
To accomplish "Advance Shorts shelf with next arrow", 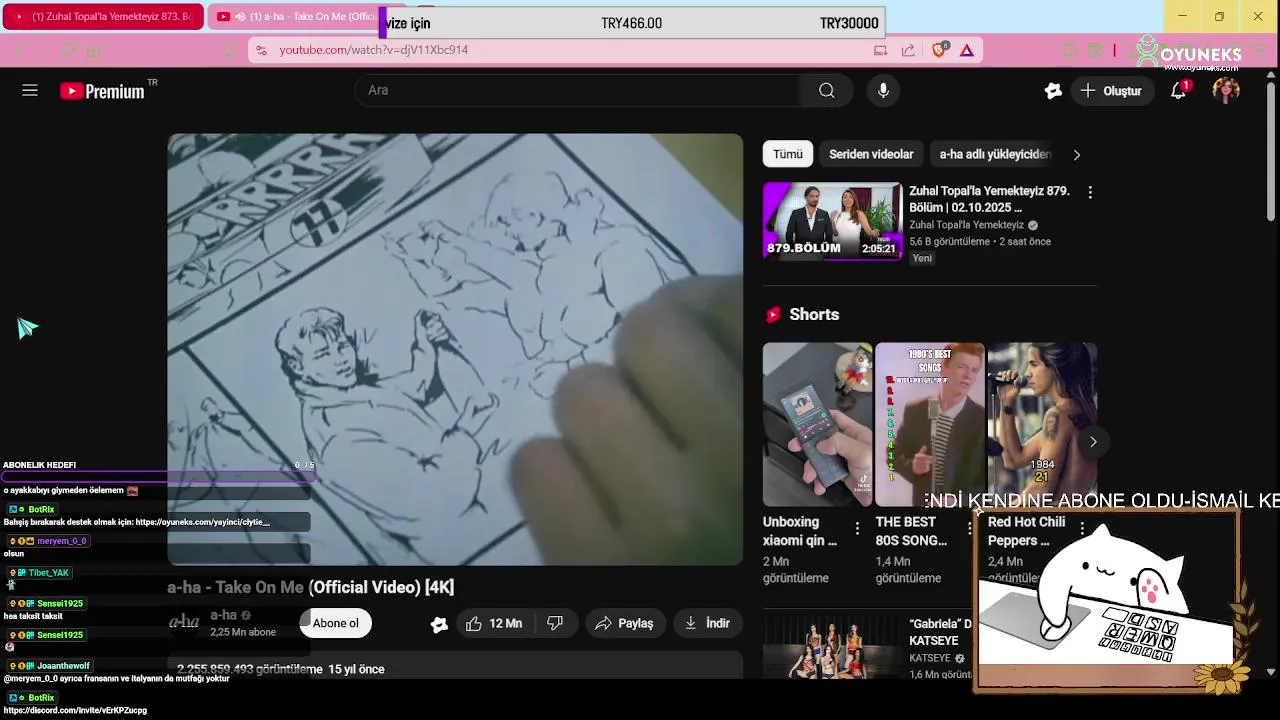I will [x=1093, y=441].
